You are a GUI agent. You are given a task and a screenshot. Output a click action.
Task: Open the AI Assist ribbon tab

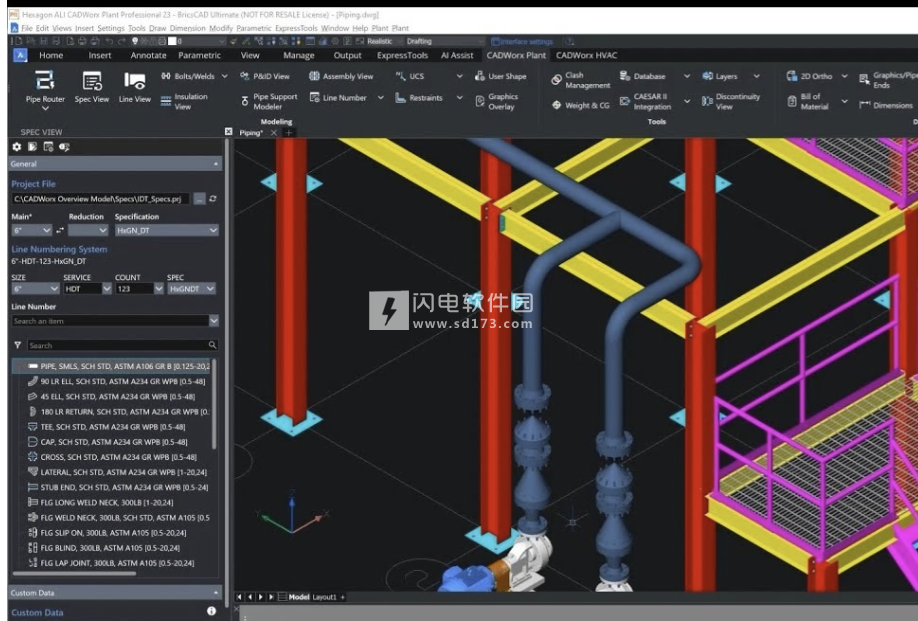(457, 55)
